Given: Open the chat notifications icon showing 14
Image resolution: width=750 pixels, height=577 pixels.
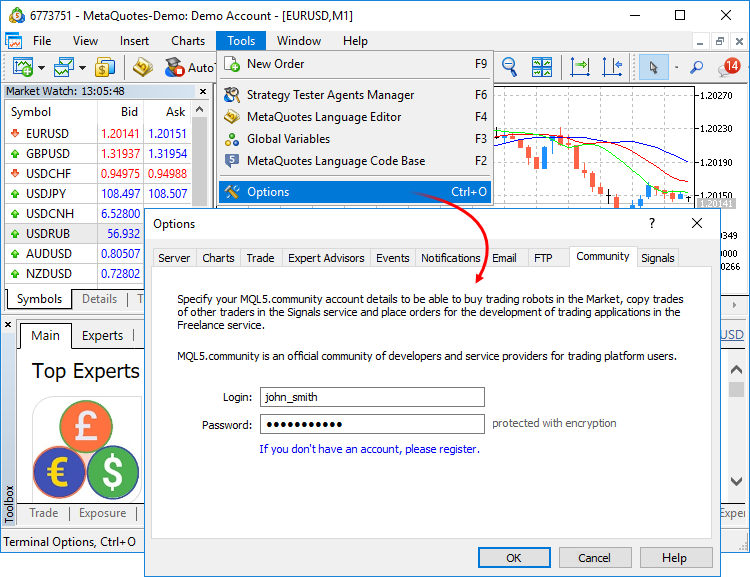Looking at the screenshot, I should pos(729,67).
